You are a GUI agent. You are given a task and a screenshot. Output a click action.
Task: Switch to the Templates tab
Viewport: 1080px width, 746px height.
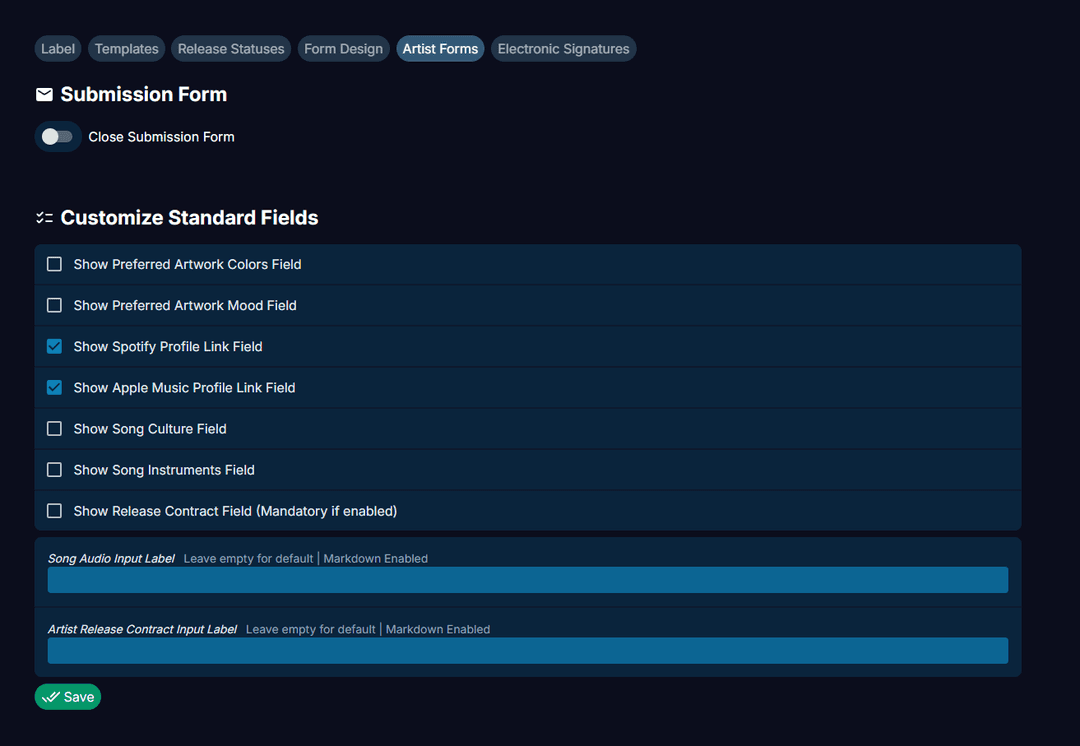(x=126, y=48)
